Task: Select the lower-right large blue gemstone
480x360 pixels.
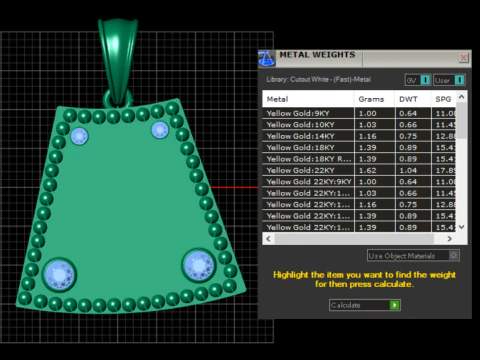Action: tap(199, 266)
